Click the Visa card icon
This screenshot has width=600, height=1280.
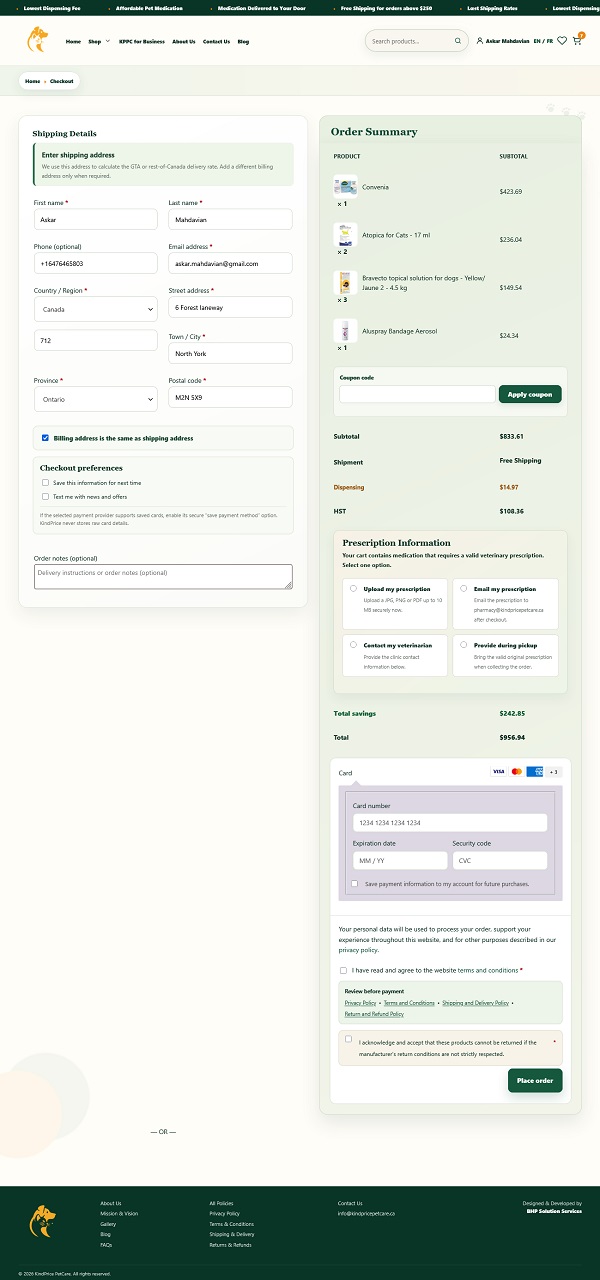(x=498, y=772)
